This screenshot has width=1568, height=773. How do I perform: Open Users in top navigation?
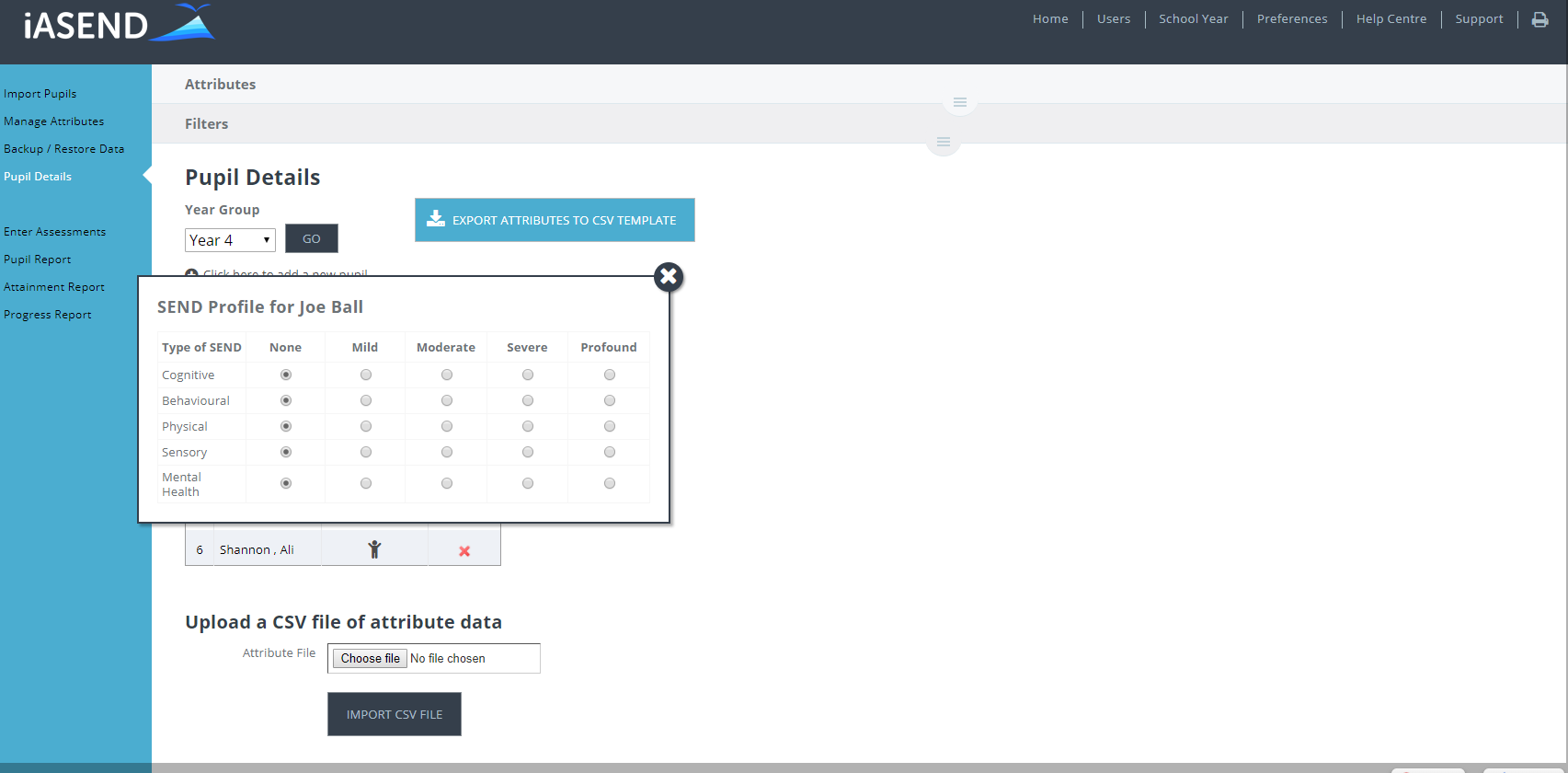tap(1114, 18)
